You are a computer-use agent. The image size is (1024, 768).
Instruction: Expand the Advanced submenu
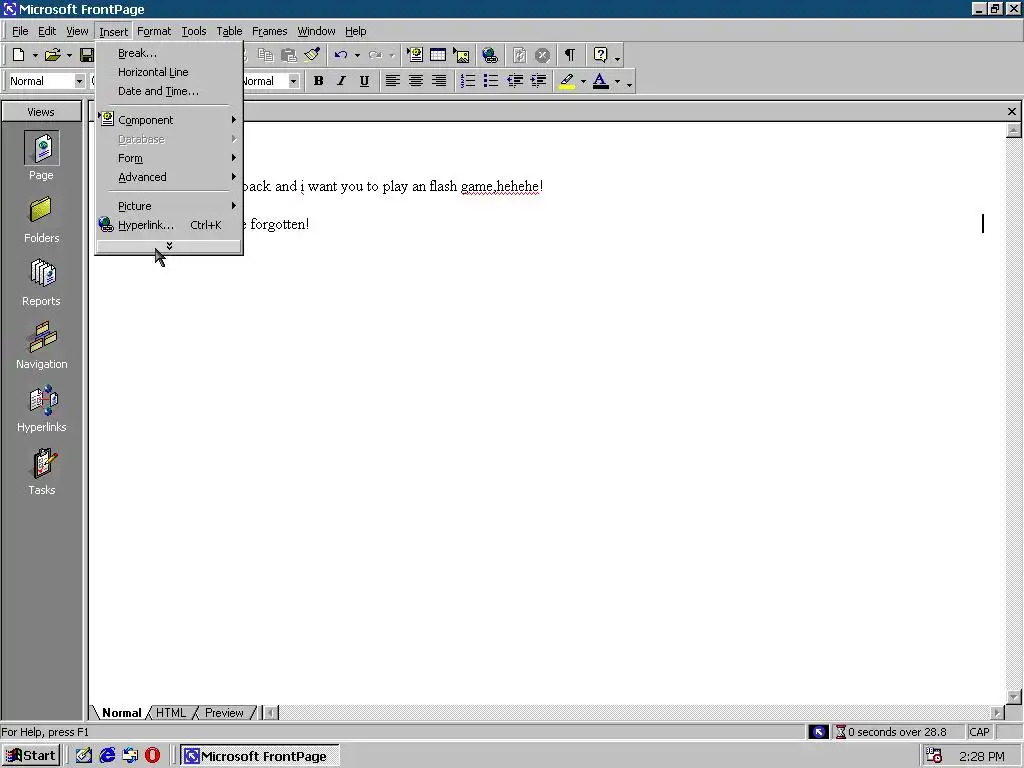pos(169,177)
